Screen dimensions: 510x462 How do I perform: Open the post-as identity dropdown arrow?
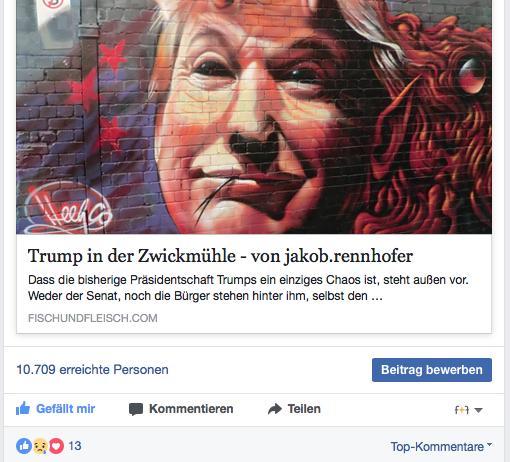tap(478, 410)
